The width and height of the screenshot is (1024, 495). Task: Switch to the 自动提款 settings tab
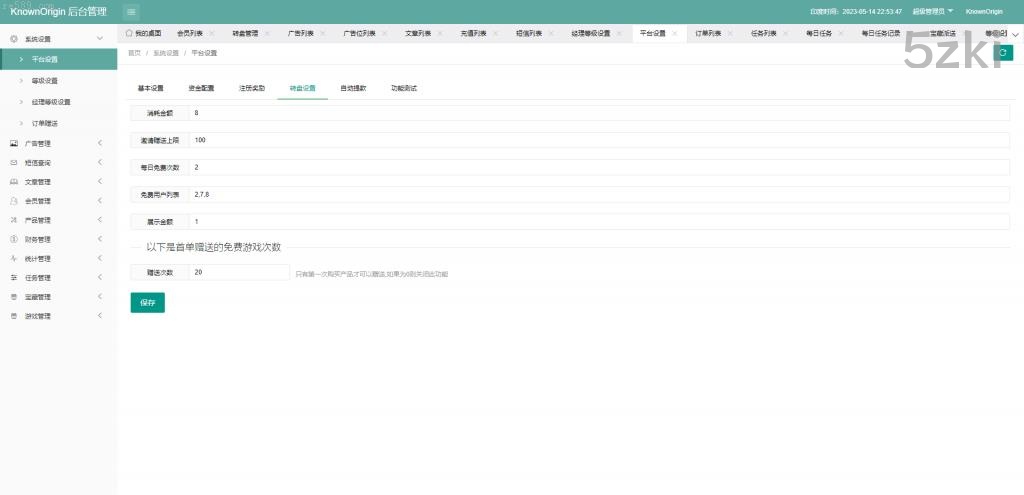point(353,88)
